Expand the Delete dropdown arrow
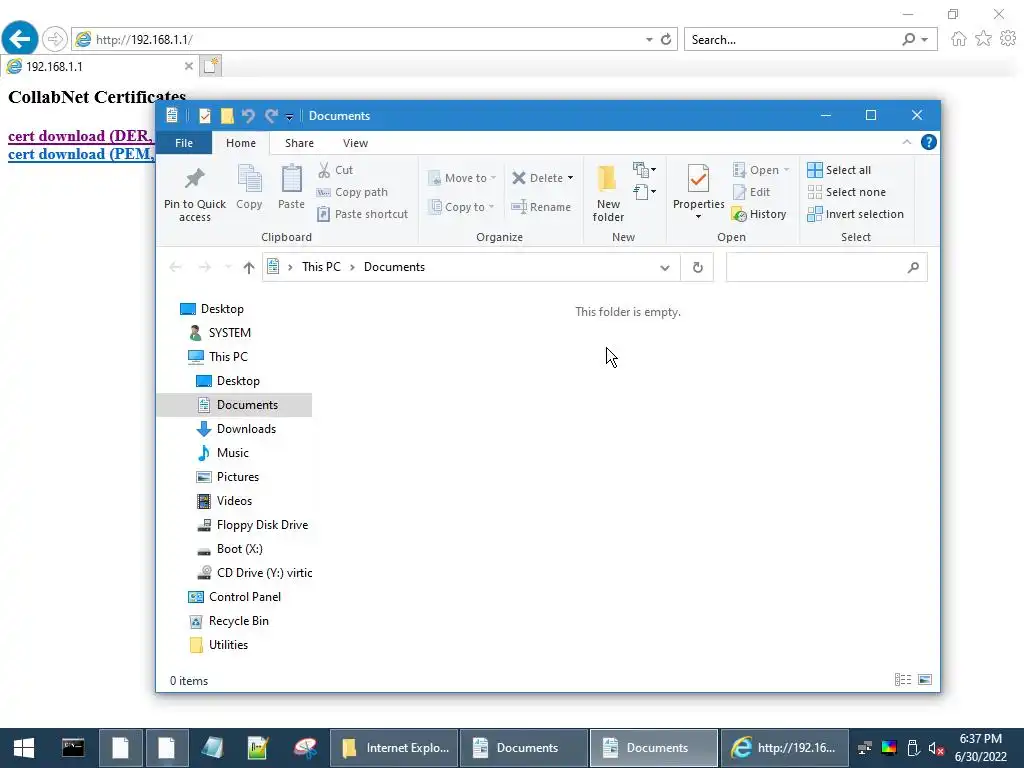The image size is (1024, 768). coord(570,178)
